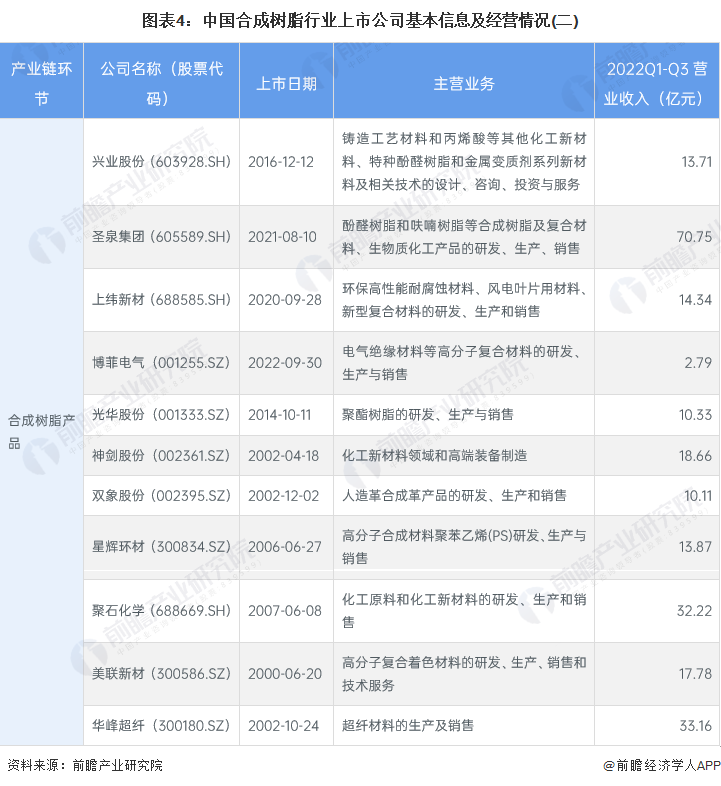Select the 产业链环节 column header
The height and width of the screenshot is (786, 721).
point(41,83)
